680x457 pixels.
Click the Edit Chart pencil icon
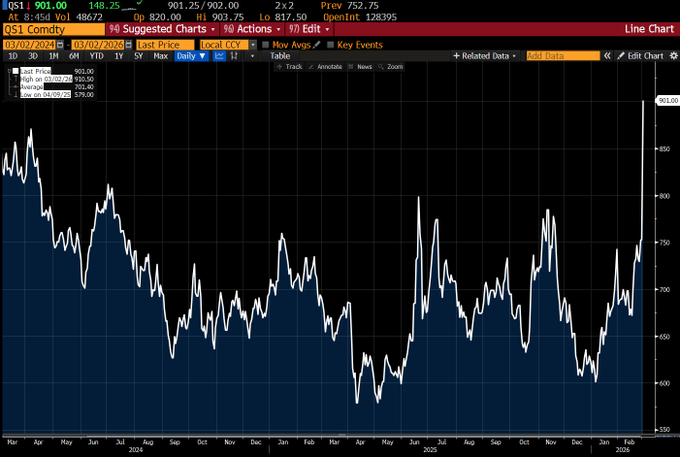click(x=622, y=56)
